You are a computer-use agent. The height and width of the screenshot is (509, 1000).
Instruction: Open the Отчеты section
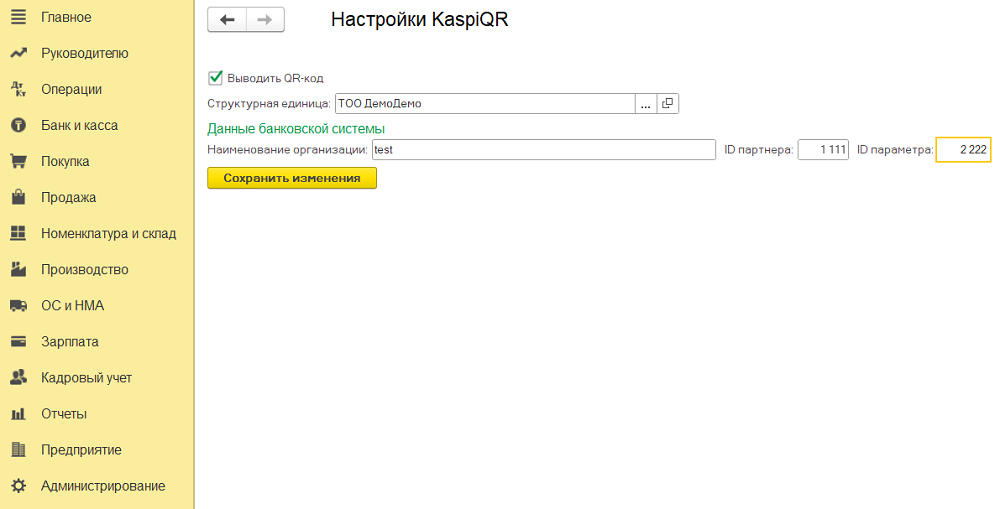pos(64,414)
